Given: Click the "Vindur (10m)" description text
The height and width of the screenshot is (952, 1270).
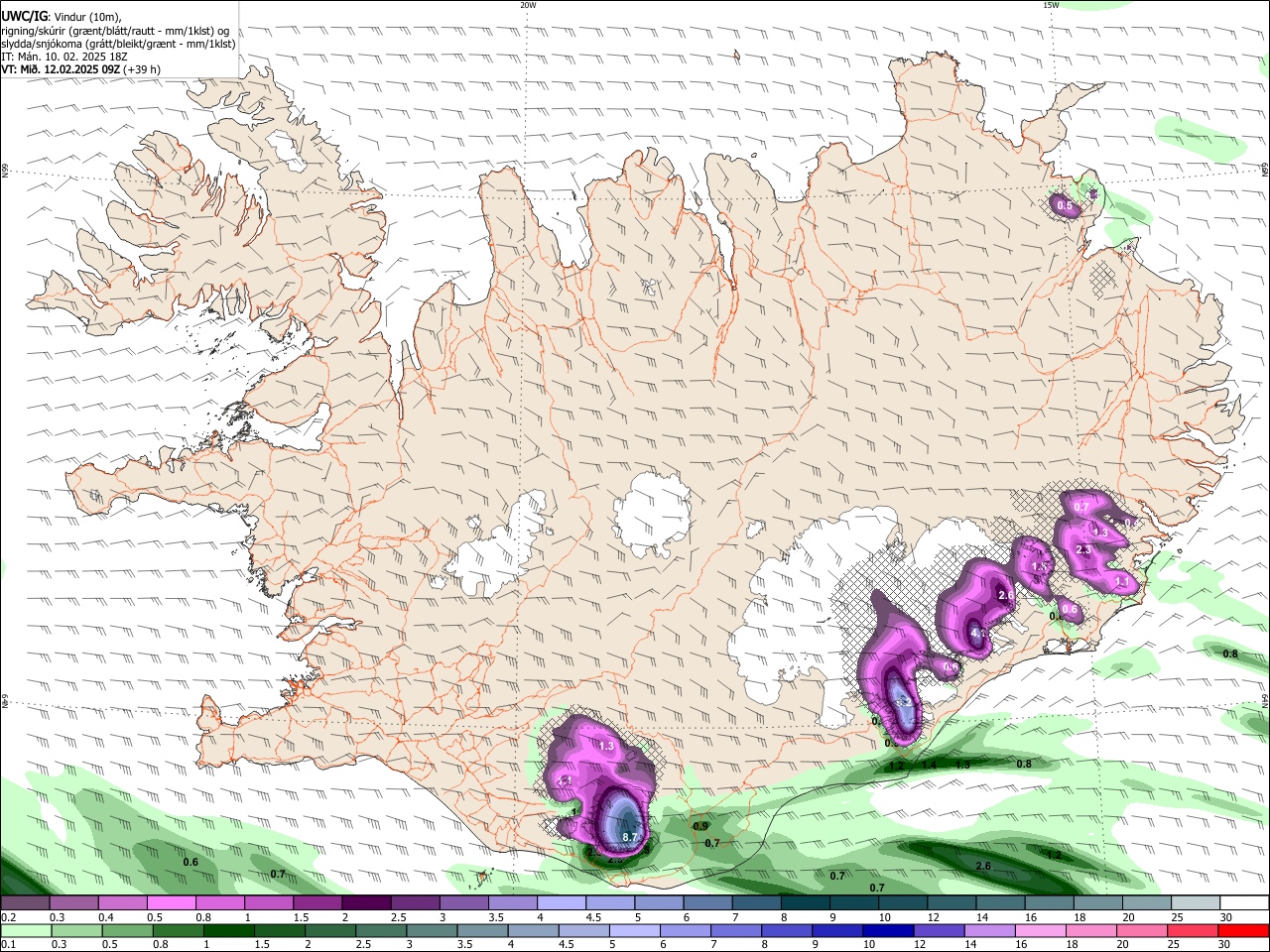Looking at the screenshot, I should tap(87, 17).
